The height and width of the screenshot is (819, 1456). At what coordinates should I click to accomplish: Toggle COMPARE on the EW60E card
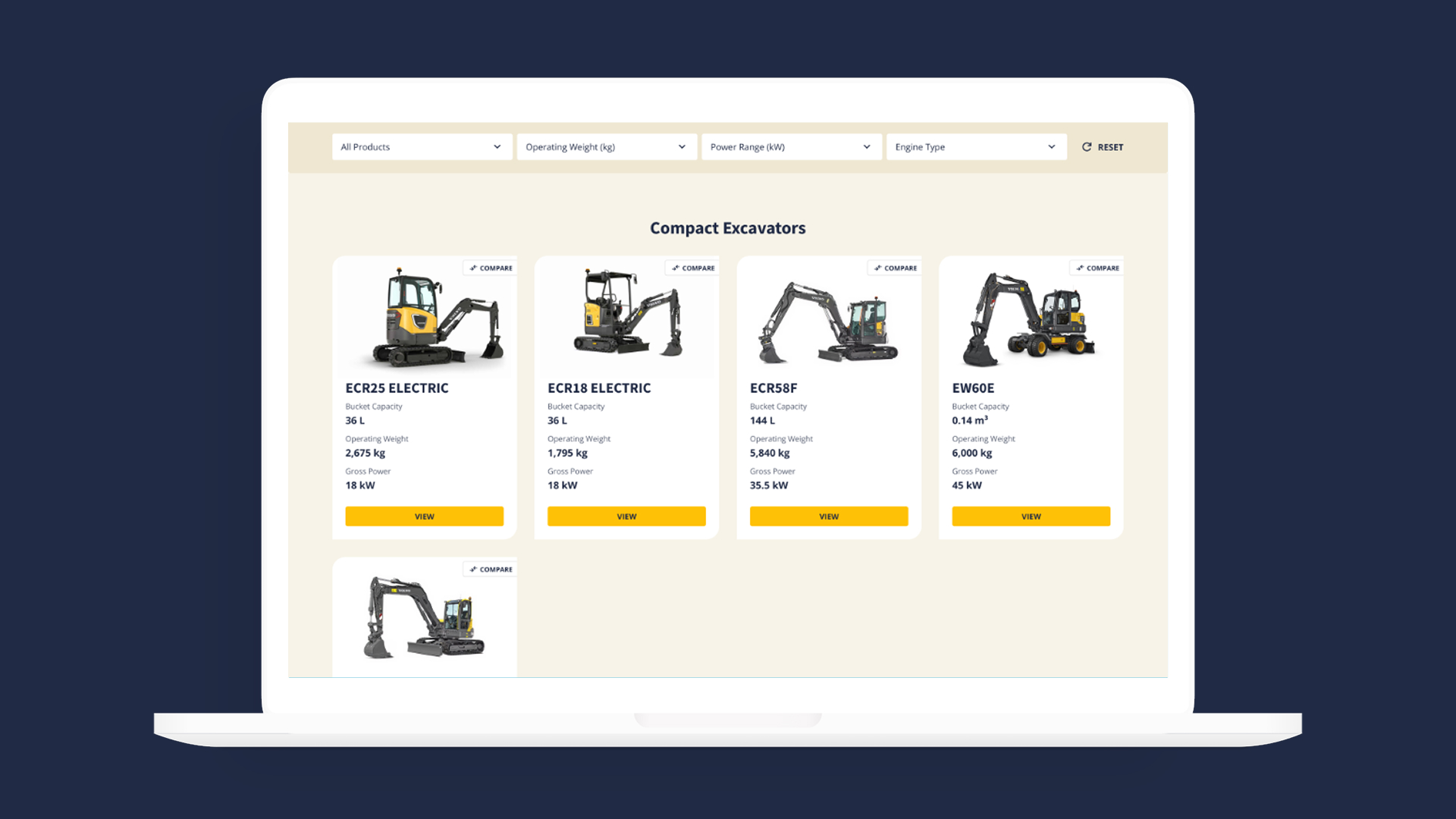pyautogui.click(x=1097, y=268)
